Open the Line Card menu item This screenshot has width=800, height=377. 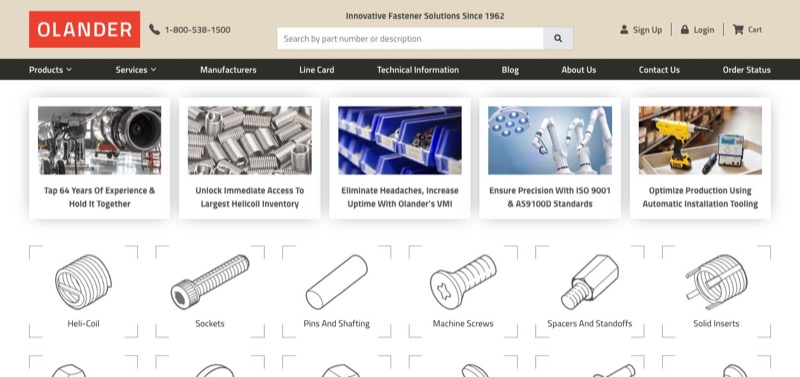(x=316, y=70)
